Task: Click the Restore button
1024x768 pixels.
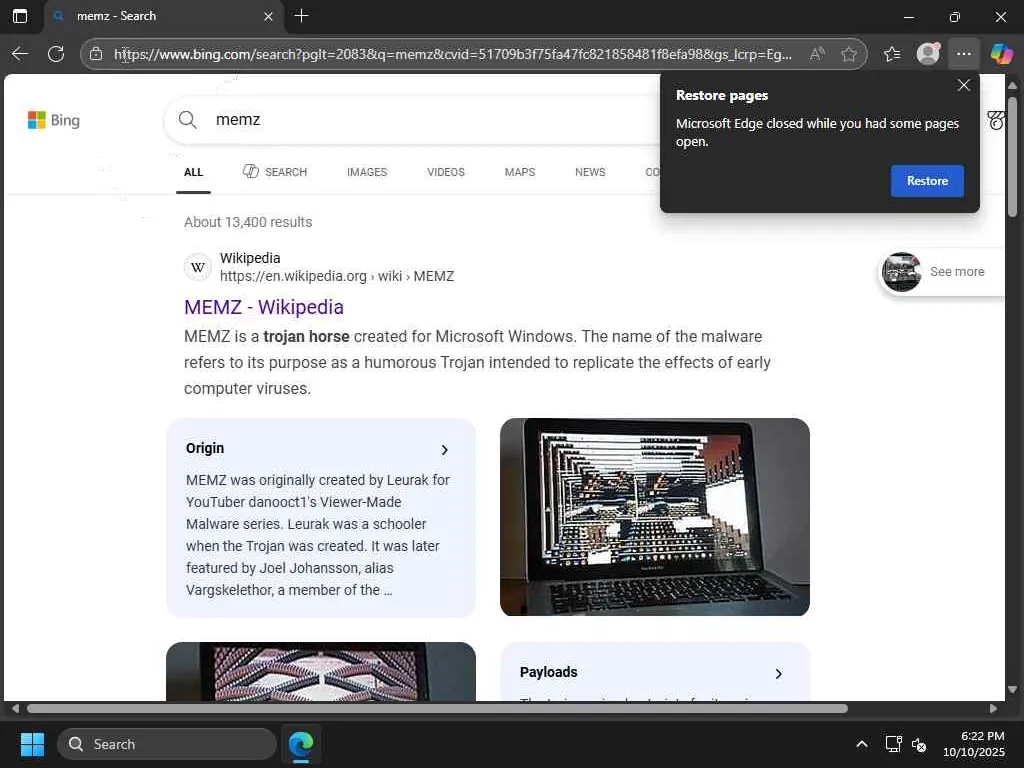Action: tap(927, 181)
